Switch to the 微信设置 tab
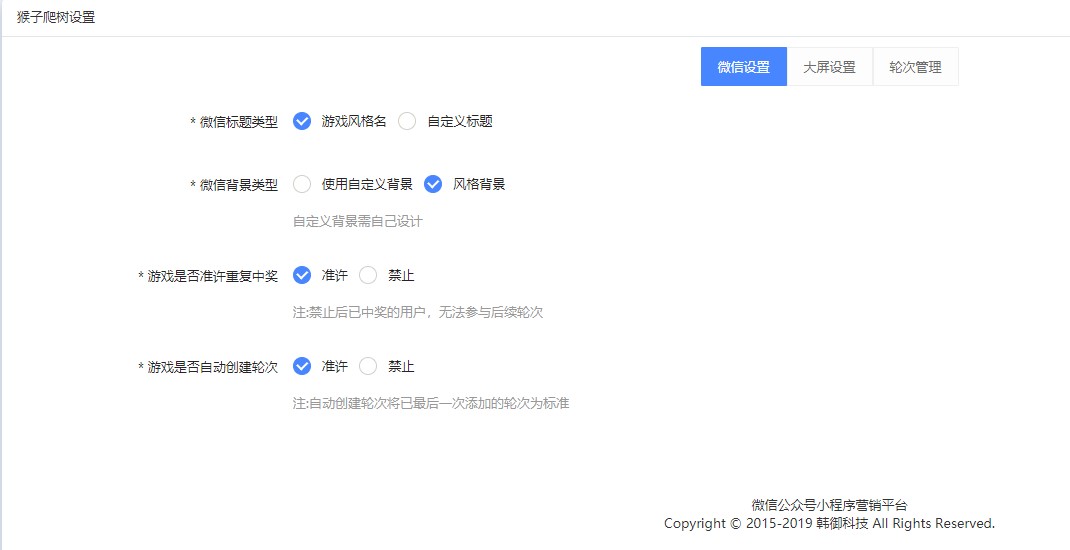1070x550 pixels. pyautogui.click(x=744, y=67)
